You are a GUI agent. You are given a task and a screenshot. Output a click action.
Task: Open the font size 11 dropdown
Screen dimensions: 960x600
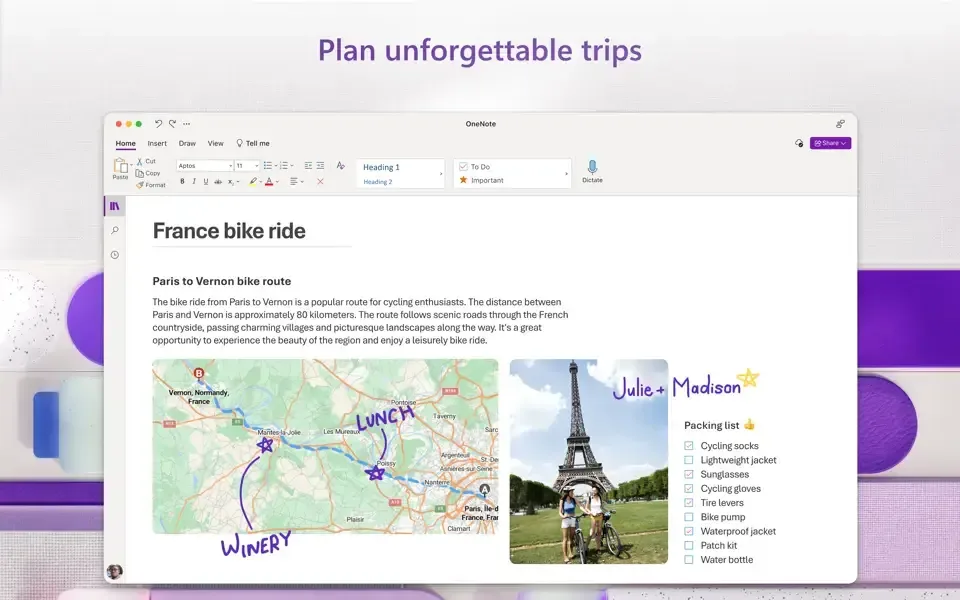pyautogui.click(x=247, y=166)
